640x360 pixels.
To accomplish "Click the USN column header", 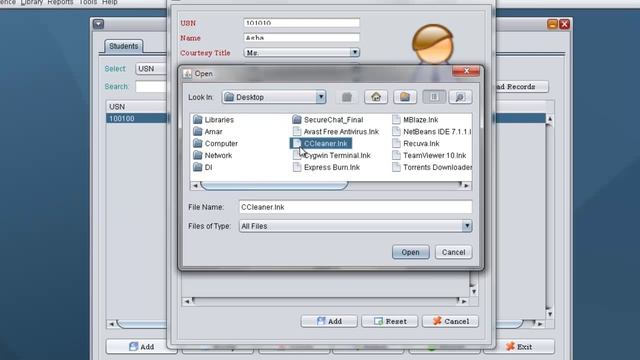I will click(x=137, y=107).
